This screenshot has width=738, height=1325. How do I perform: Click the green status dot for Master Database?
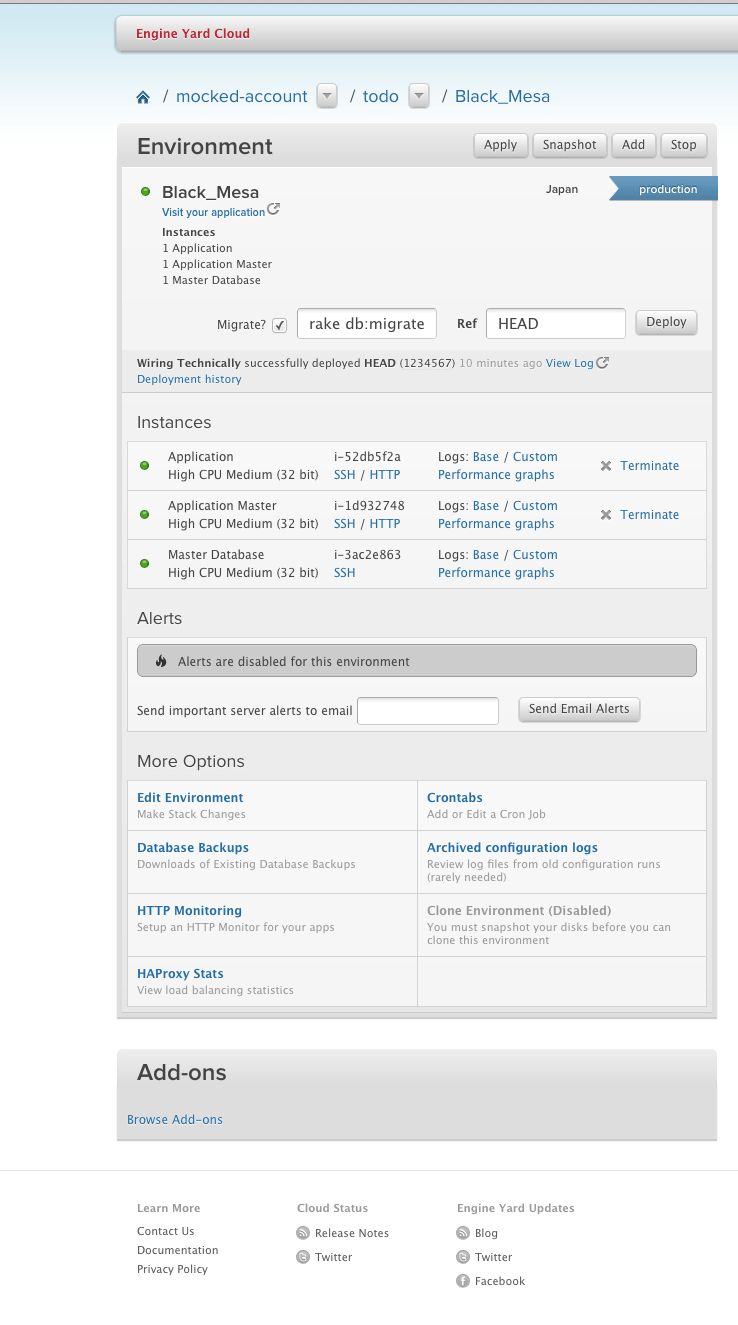click(x=145, y=563)
